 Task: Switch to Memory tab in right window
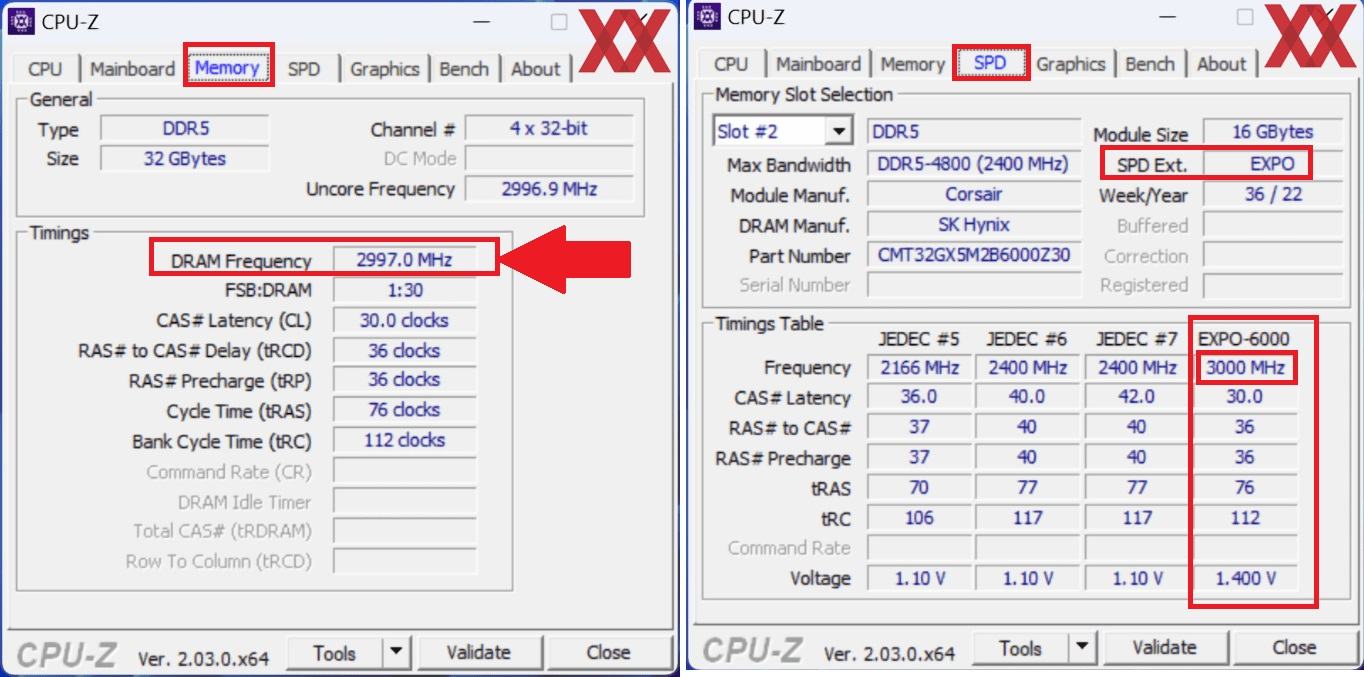pyautogui.click(x=912, y=64)
